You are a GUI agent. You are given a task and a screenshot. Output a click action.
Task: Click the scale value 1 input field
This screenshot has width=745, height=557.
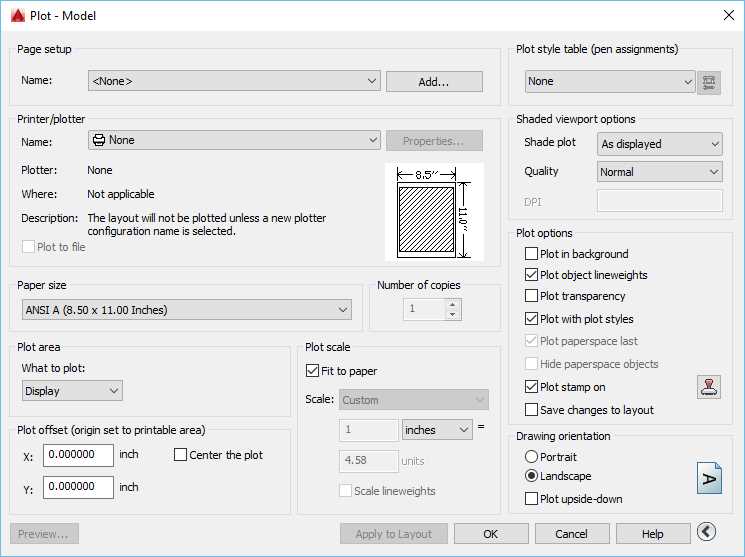coord(369,430)
